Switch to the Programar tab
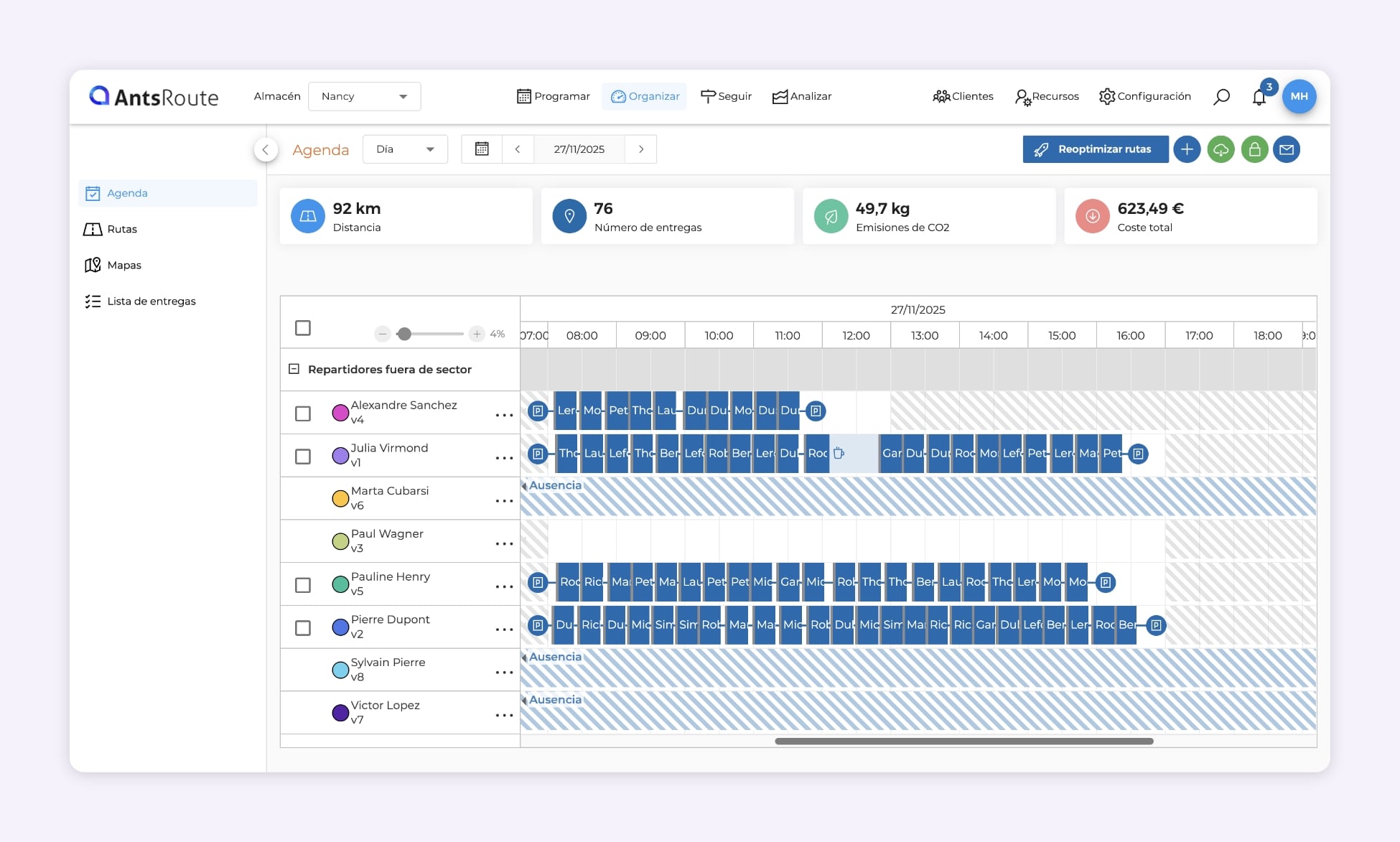The height and width of the screenshot is (842, 1400). coord(553,96)
